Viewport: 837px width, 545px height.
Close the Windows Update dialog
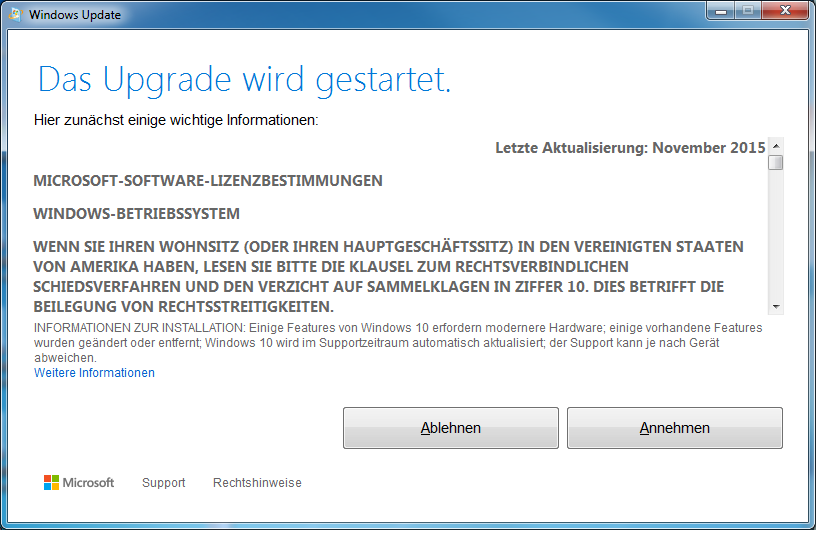[x=786, y=12]
